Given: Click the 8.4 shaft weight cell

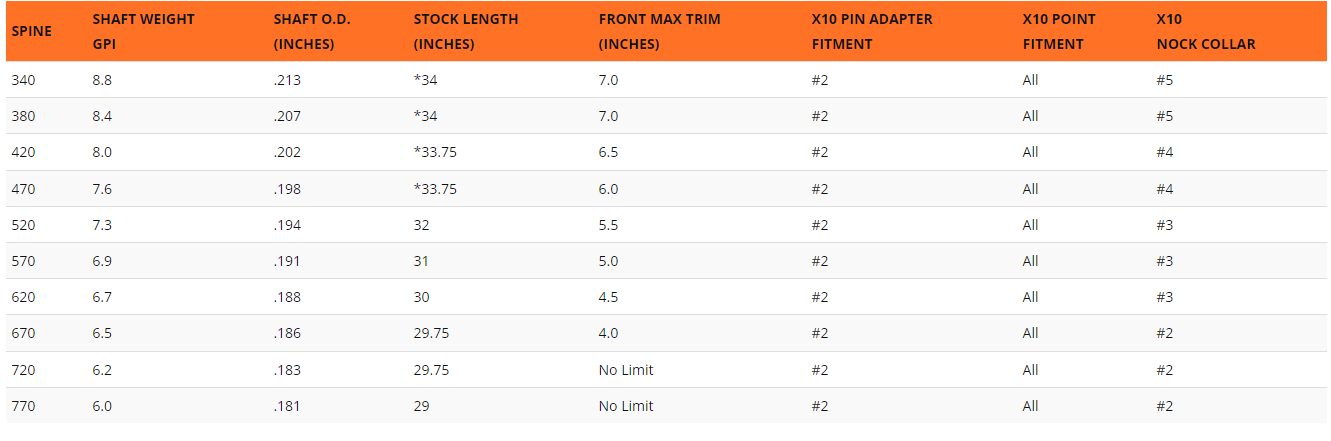Looking at the screenshot, I should 102,116.
